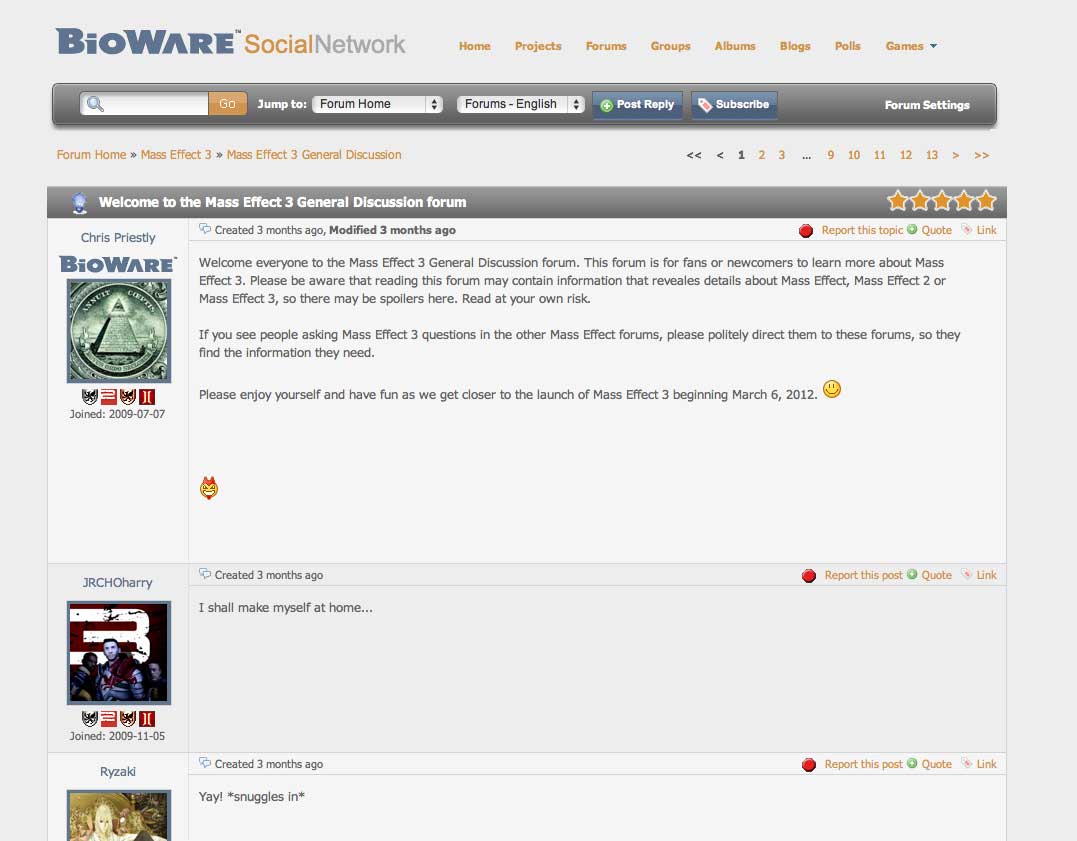Open the Blogs nav item
The width and height of the screenshot is (1077, 841).
795,46
